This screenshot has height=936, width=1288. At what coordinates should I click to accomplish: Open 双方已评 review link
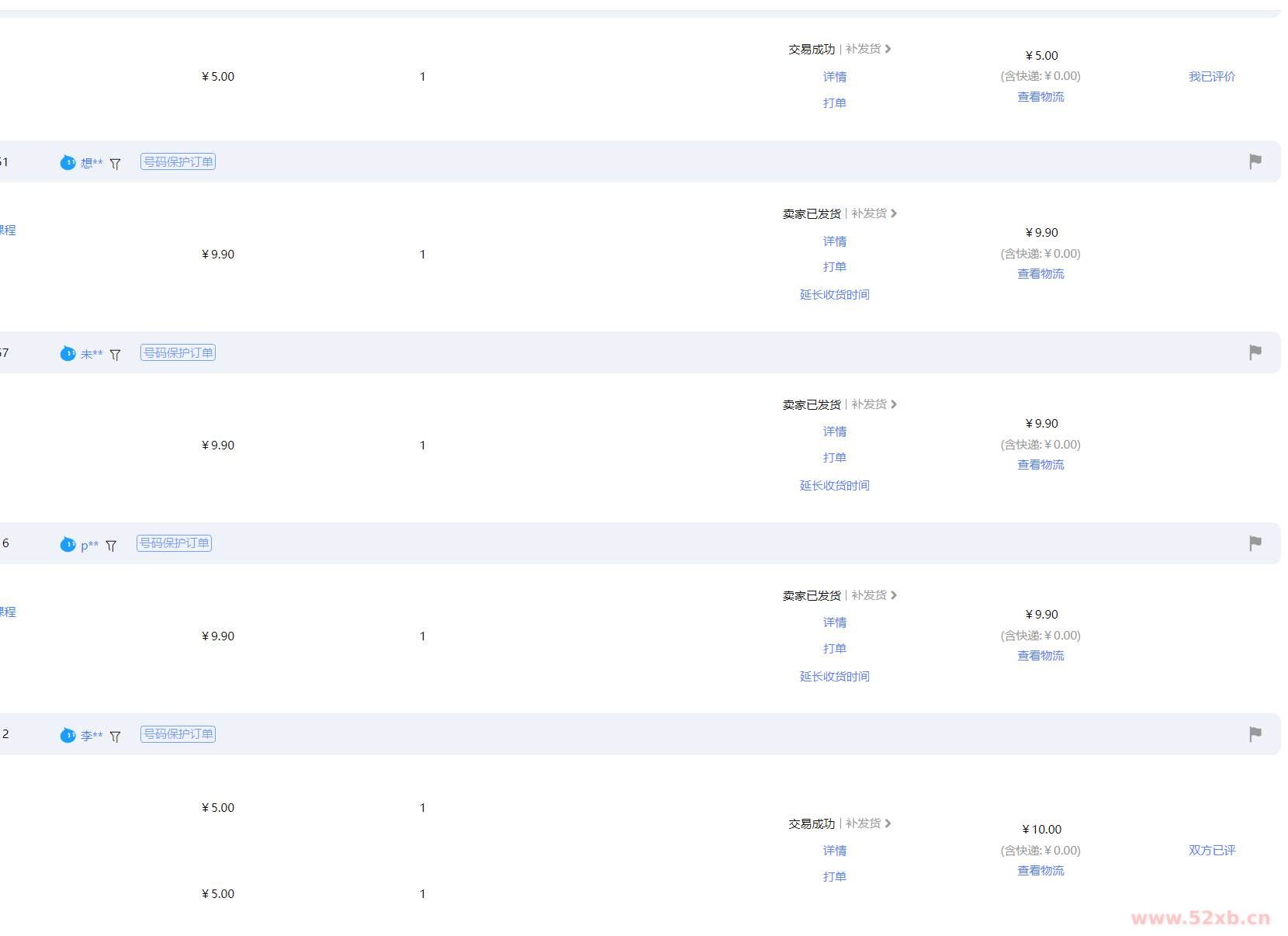click(x=1212, y=851)
